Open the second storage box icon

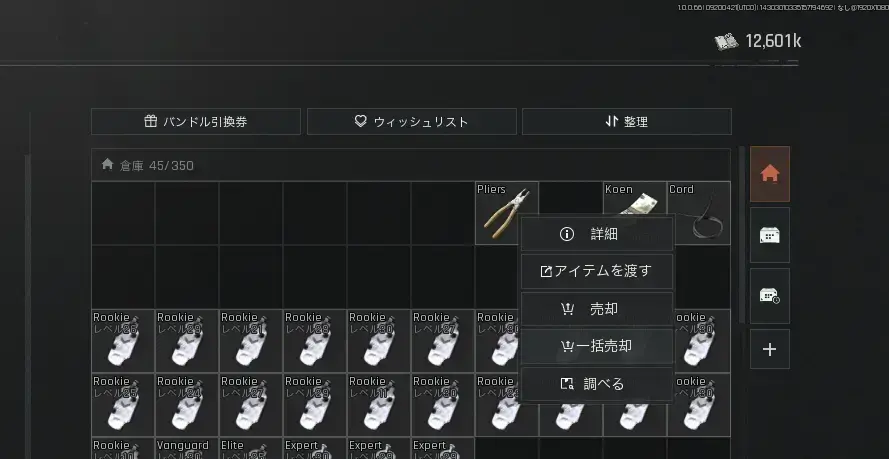coord(769,235)
